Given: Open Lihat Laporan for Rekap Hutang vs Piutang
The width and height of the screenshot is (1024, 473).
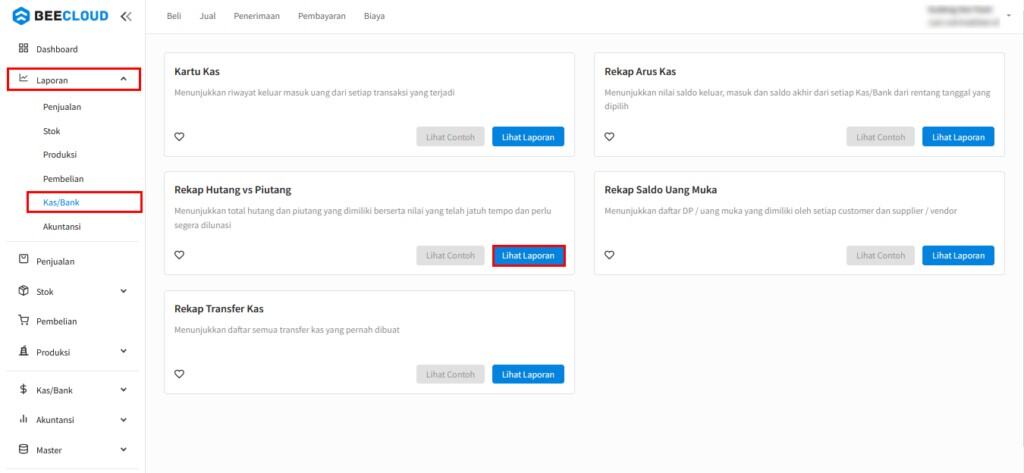Looking at the screenshot, I should click(x=528, y=255).
